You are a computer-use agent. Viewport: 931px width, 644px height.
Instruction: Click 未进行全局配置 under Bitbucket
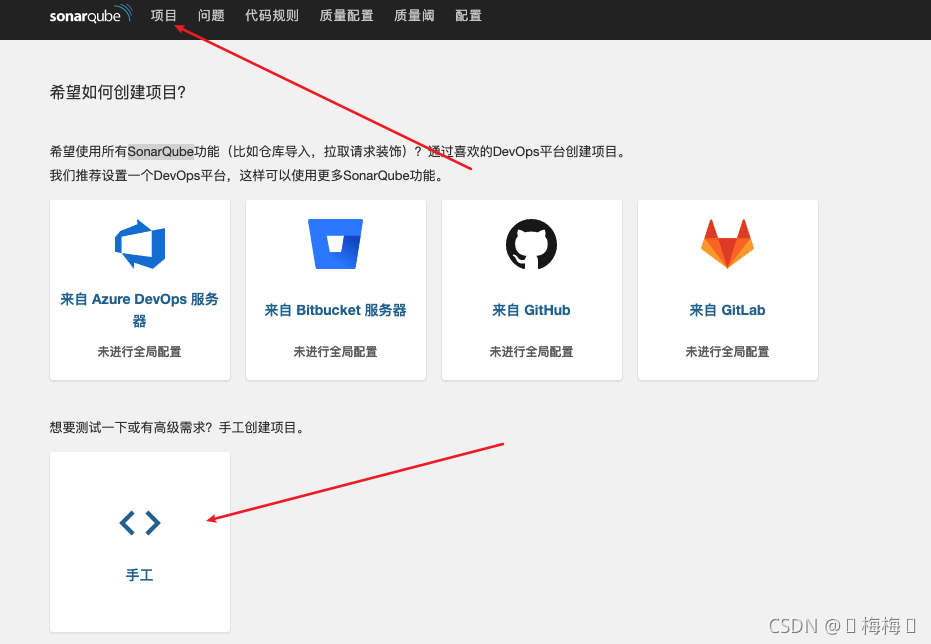pos(335,351)
